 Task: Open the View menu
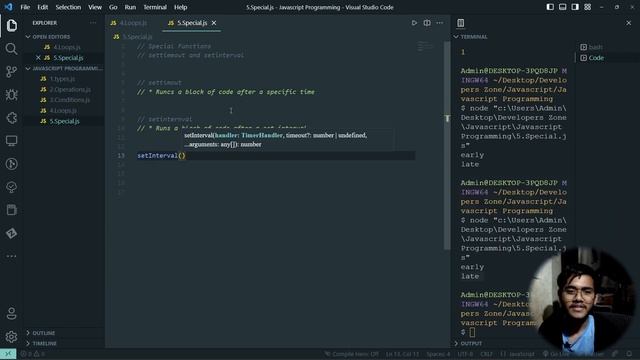[x=95, y=7]
